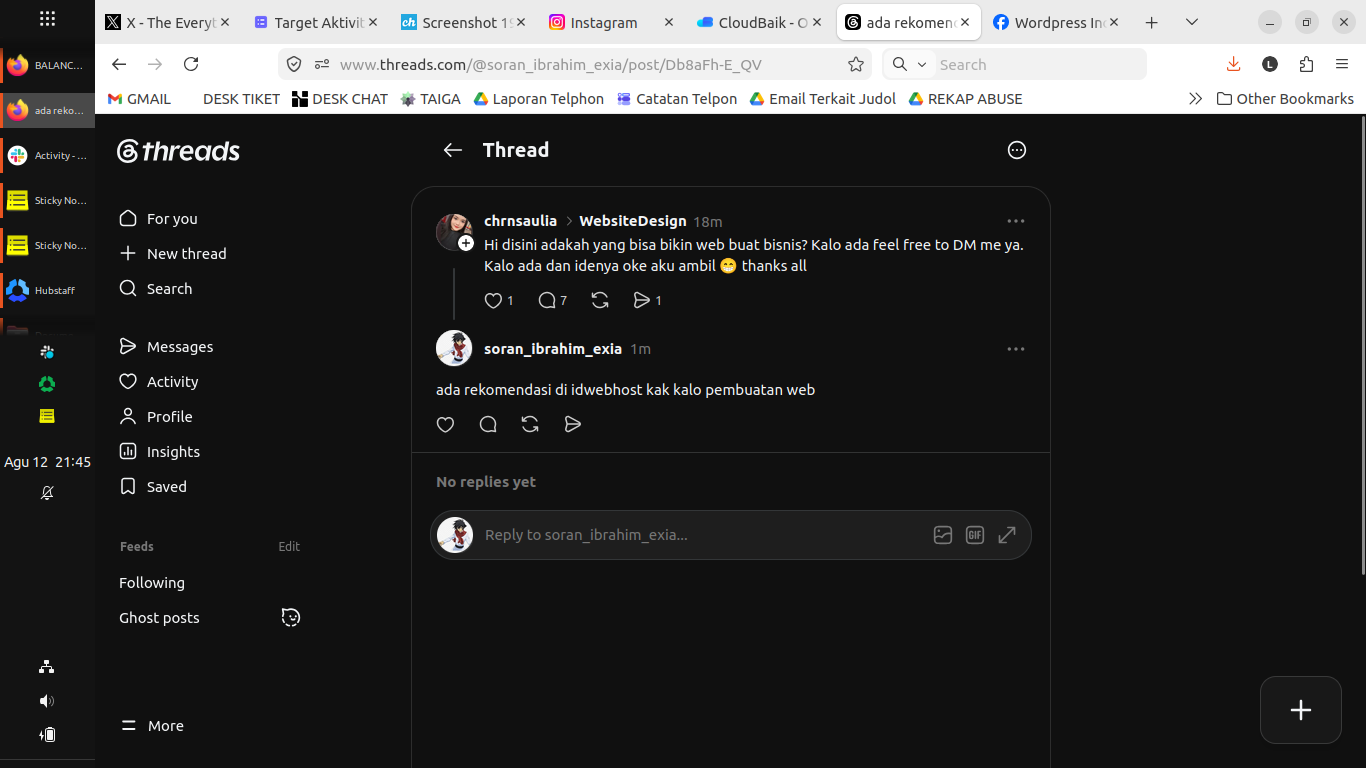The image size is (1366, 768).
Task: Open the WebsiteDesign topic link
Action: [633, 221]
